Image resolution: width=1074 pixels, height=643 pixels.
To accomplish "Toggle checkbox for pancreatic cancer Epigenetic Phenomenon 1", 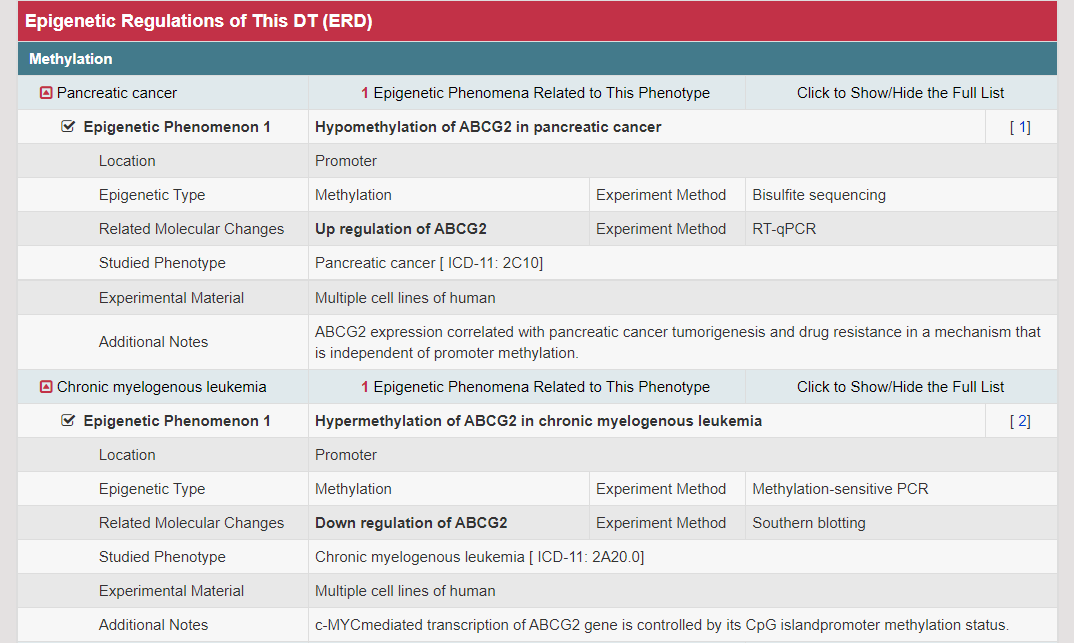I will tap(68, 127).
